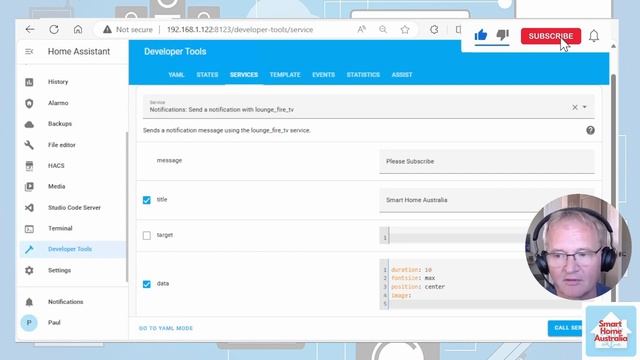The image size is (640, 360).
Task: Click the lounge_fire_tv service description text
Action: click(x=227, y=130)
